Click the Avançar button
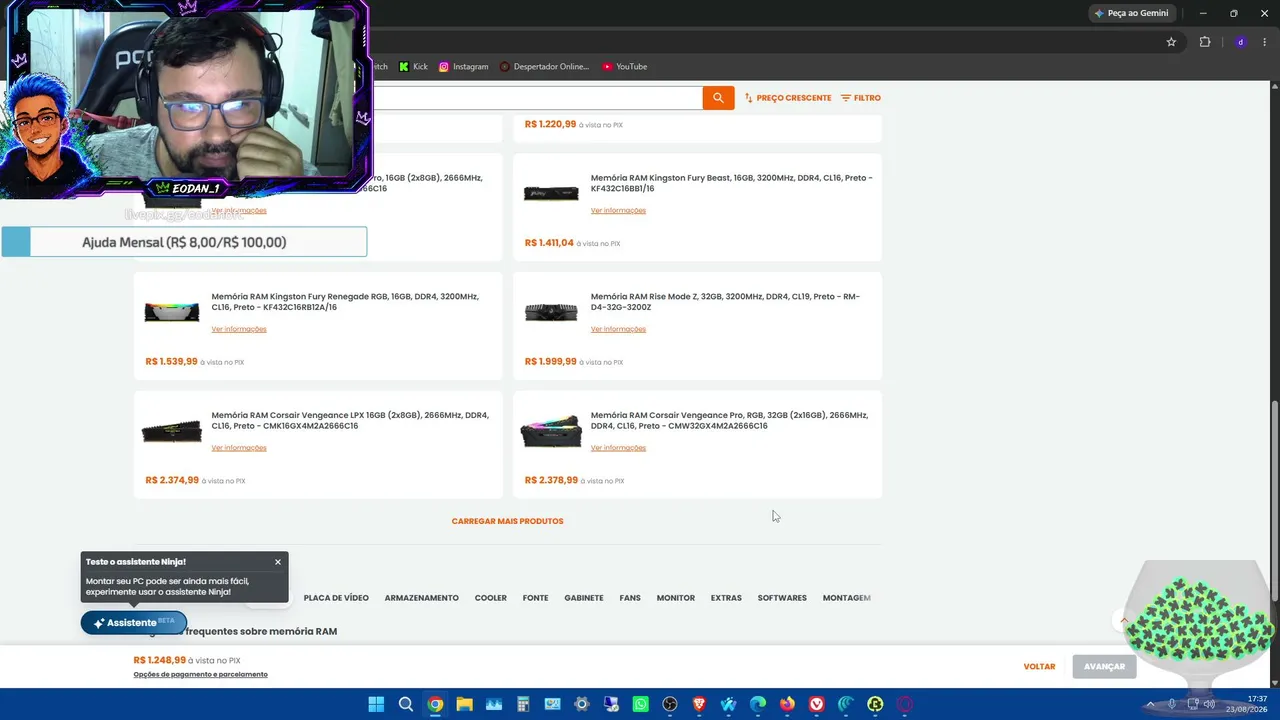1280x720 pixels. pos(1104,667)
